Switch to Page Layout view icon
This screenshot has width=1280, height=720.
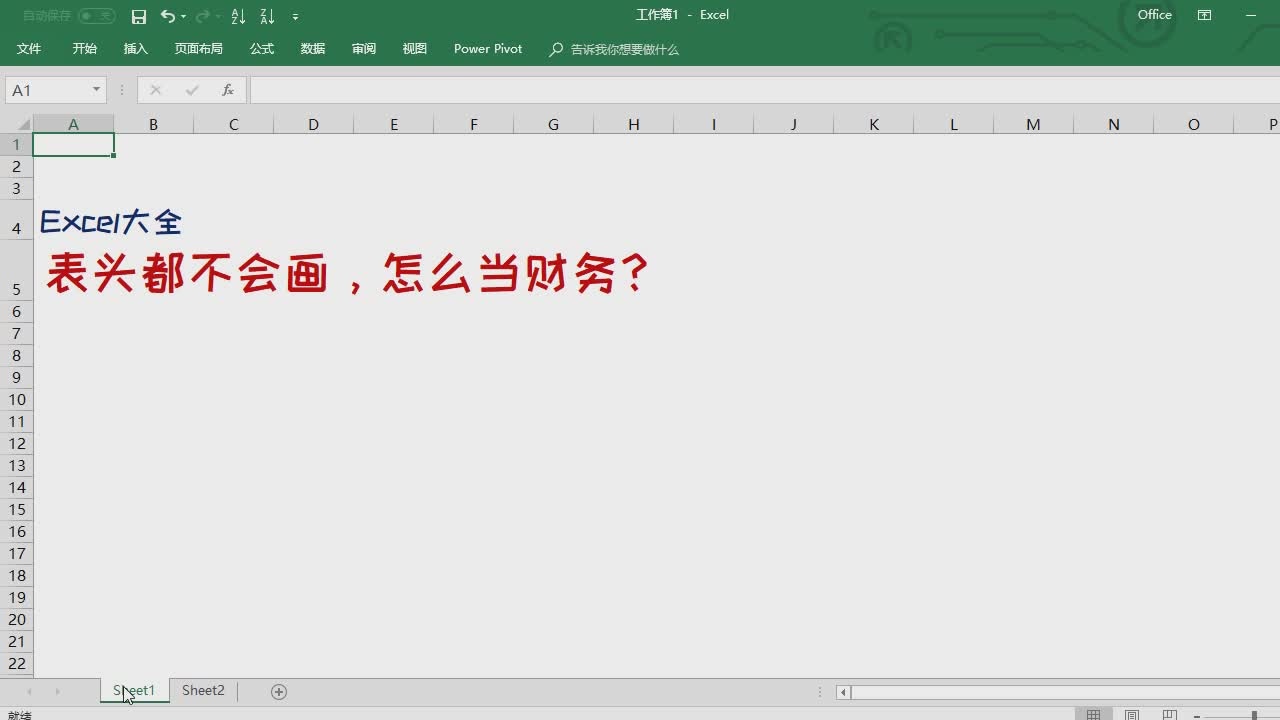click(1131, 715)
